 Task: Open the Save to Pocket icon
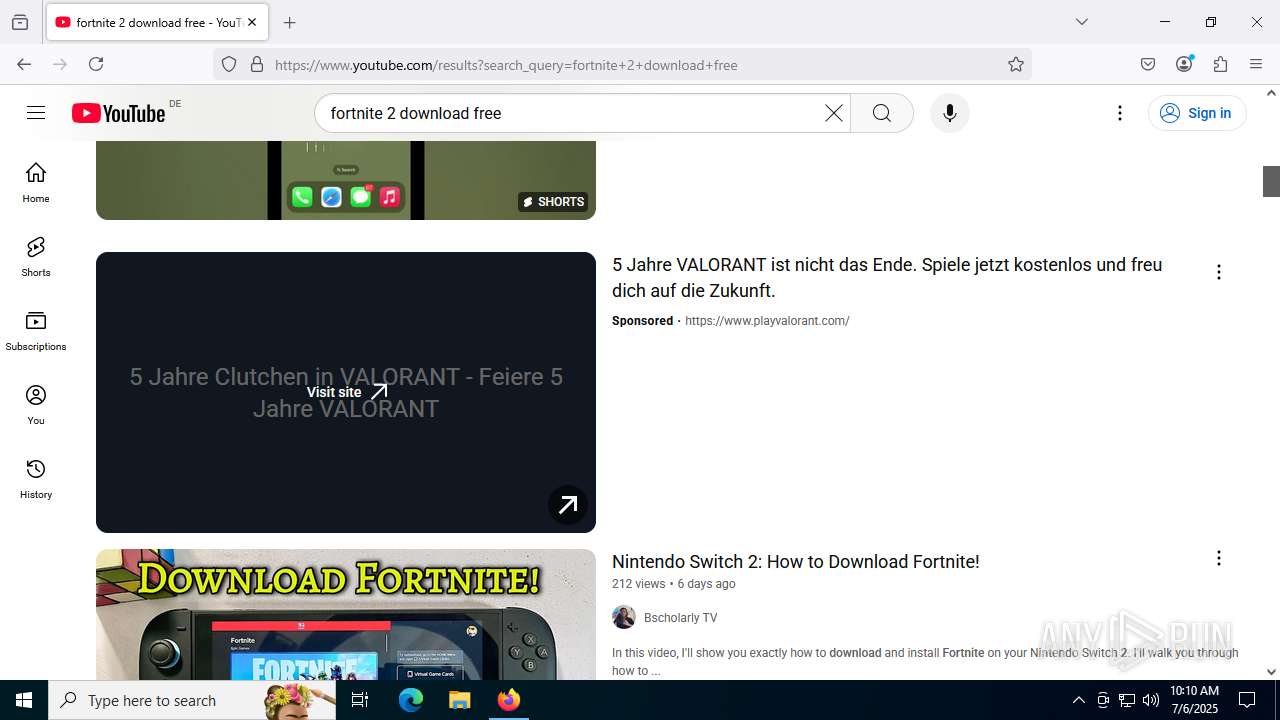(x=1148, y=64)
